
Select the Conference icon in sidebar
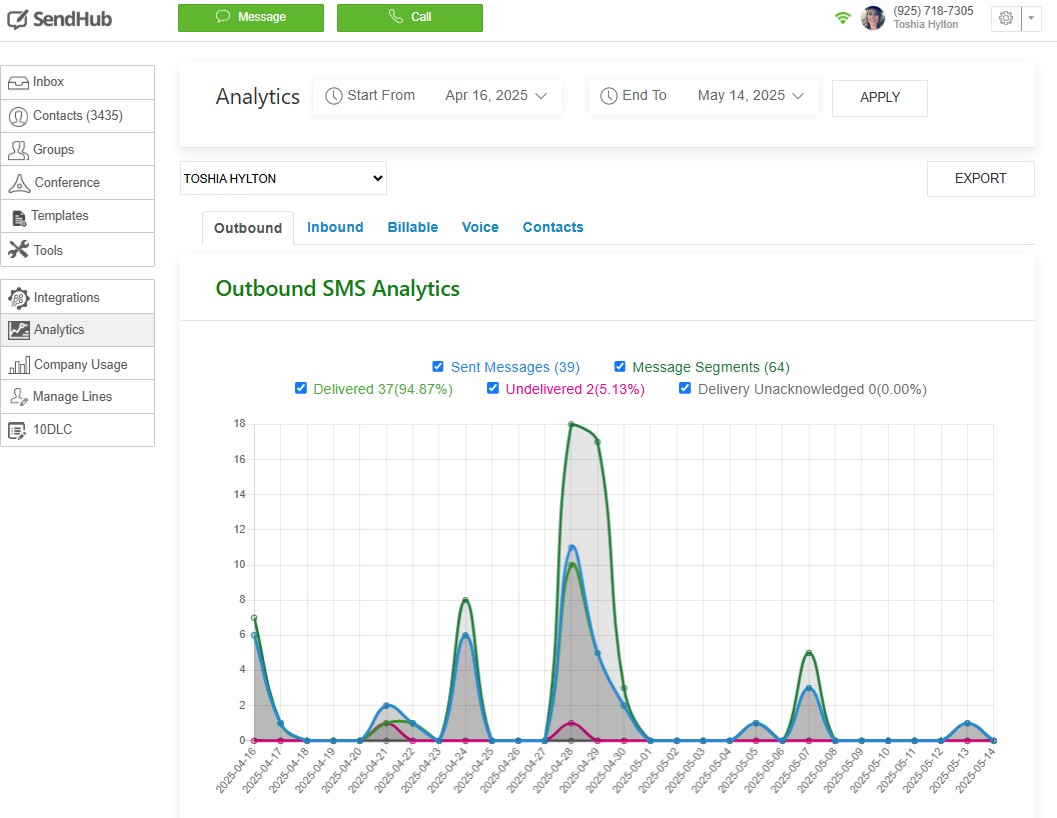pos(18,183)
